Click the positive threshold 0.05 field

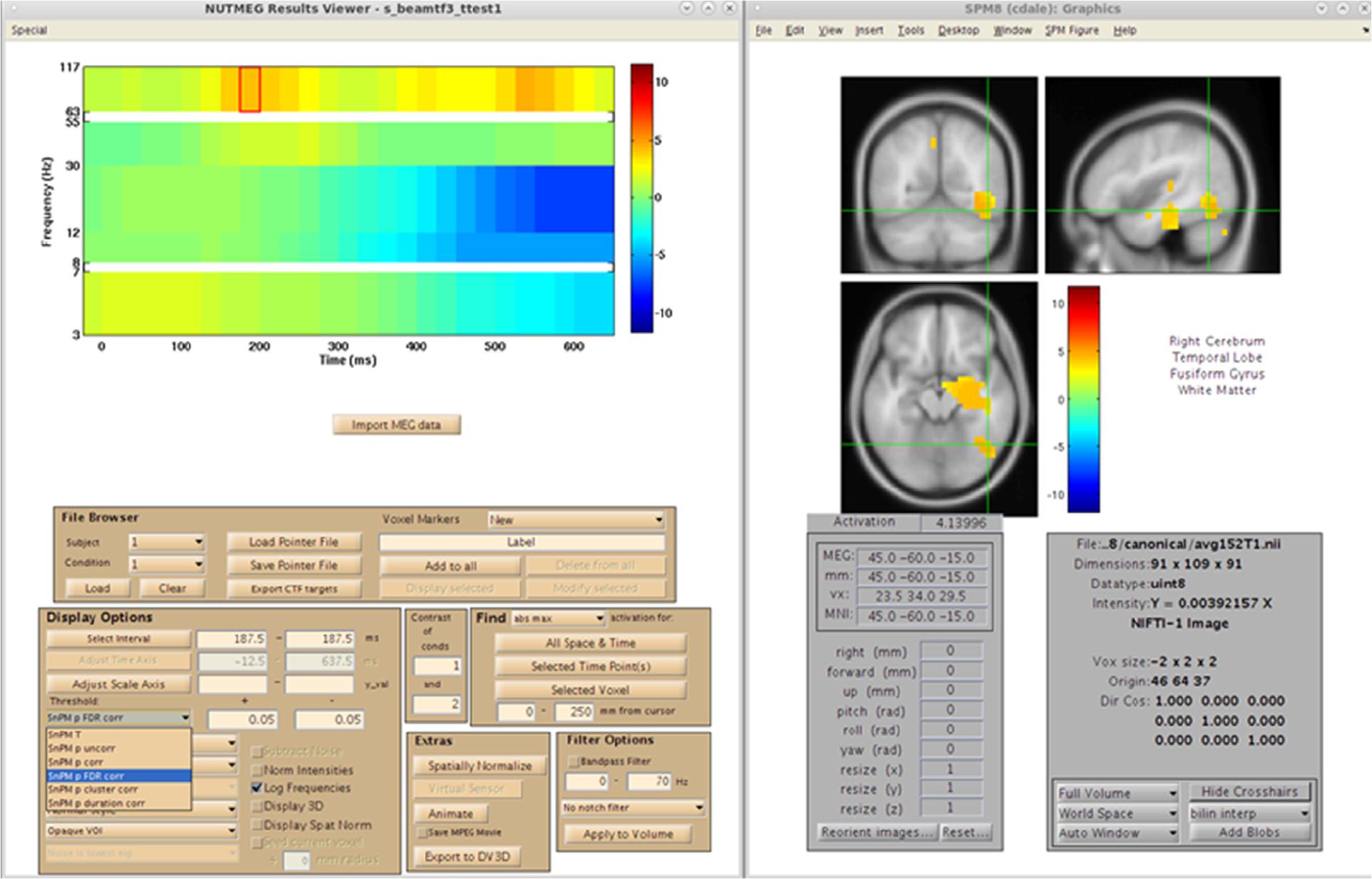[243, 720]
